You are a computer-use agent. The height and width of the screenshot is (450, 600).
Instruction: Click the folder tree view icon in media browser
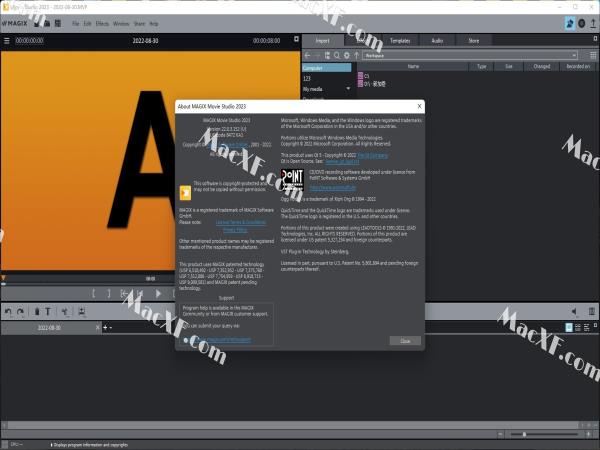[327, 55]
